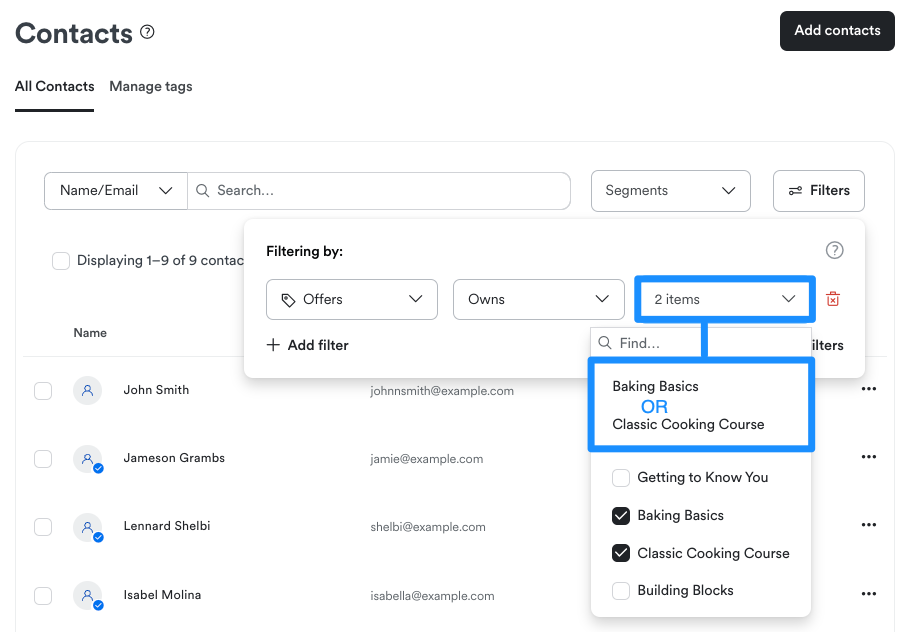Click email shelbi@example.com

click(428, 527)
